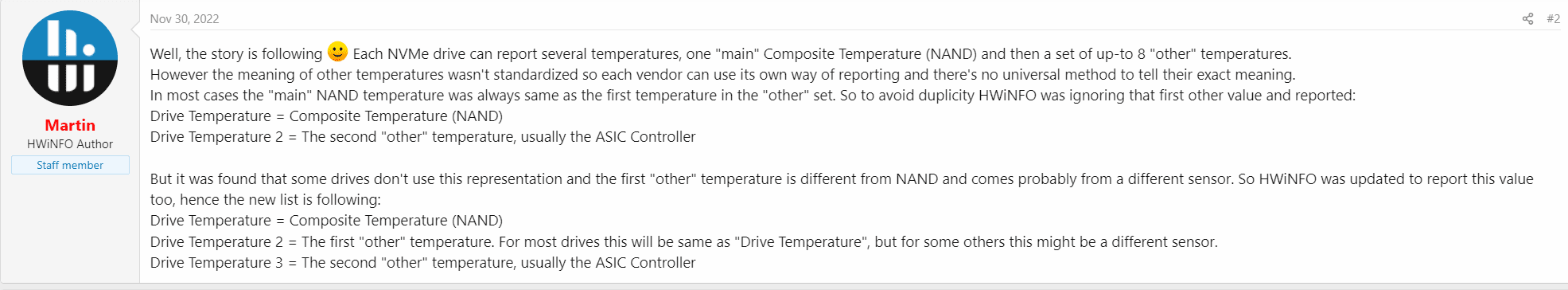This screenshot has height=290, width=1568.
Task: Click the Nov 30, 2022 post date
Action: (185, 18)
